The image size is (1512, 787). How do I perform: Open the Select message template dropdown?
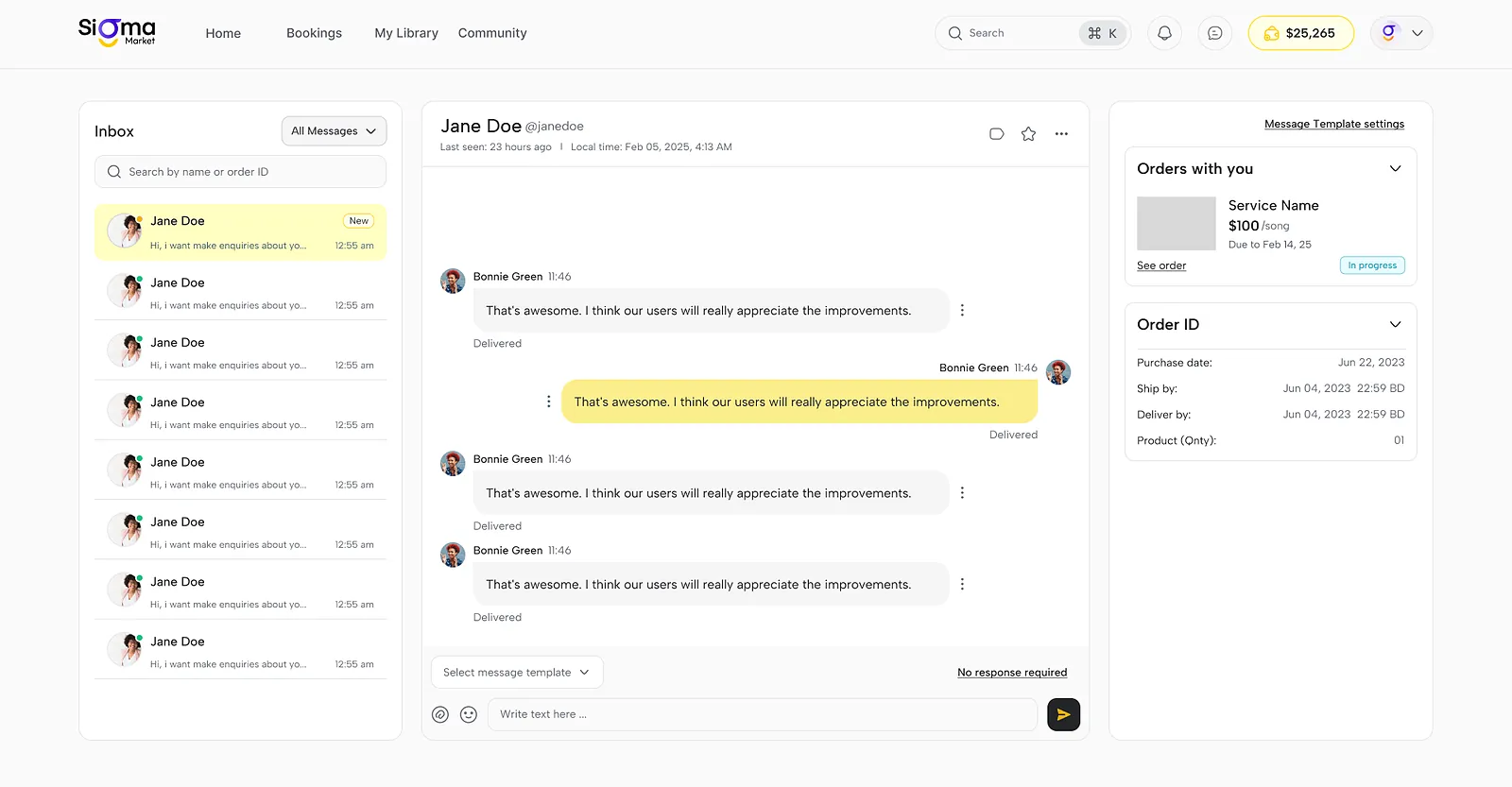(517, 673)
